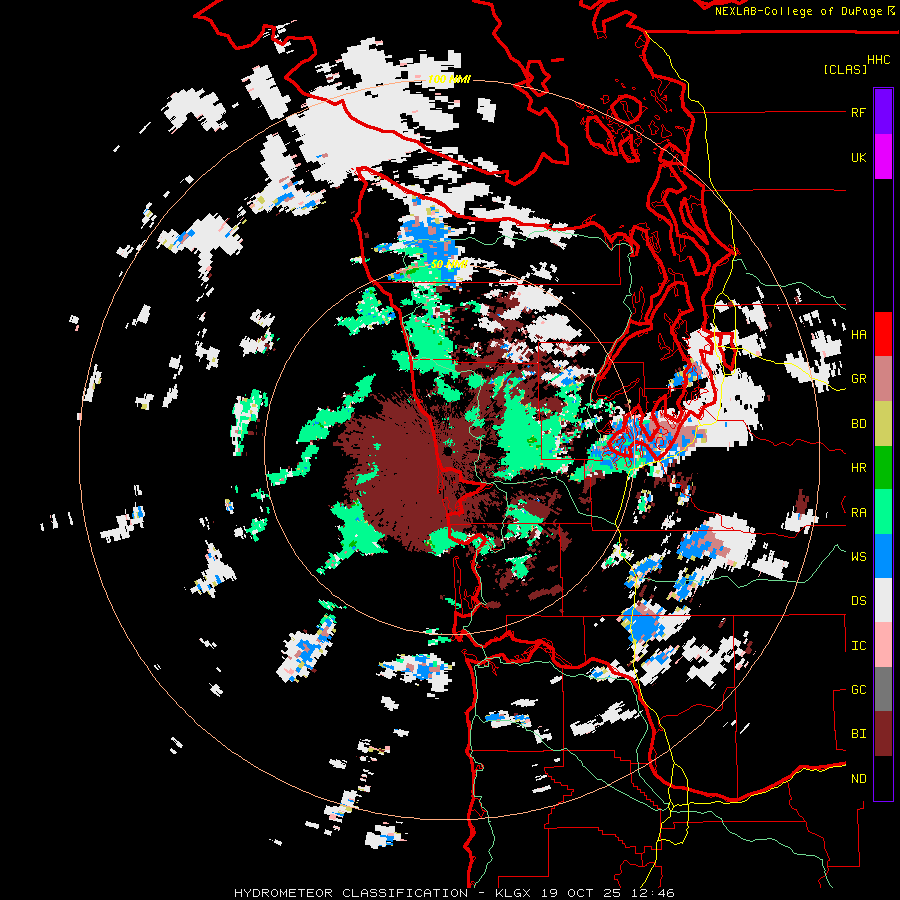900x900 pixels.
Task: Select the GC gray legend swatch
Action: tap(883, 689)
